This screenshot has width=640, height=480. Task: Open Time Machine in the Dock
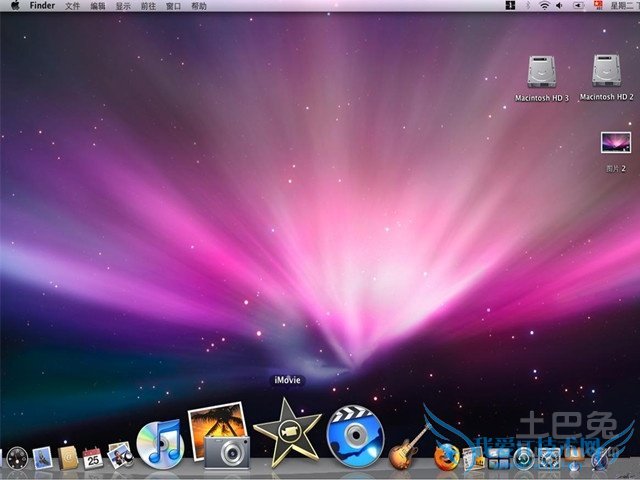click(x=524, y=458)
